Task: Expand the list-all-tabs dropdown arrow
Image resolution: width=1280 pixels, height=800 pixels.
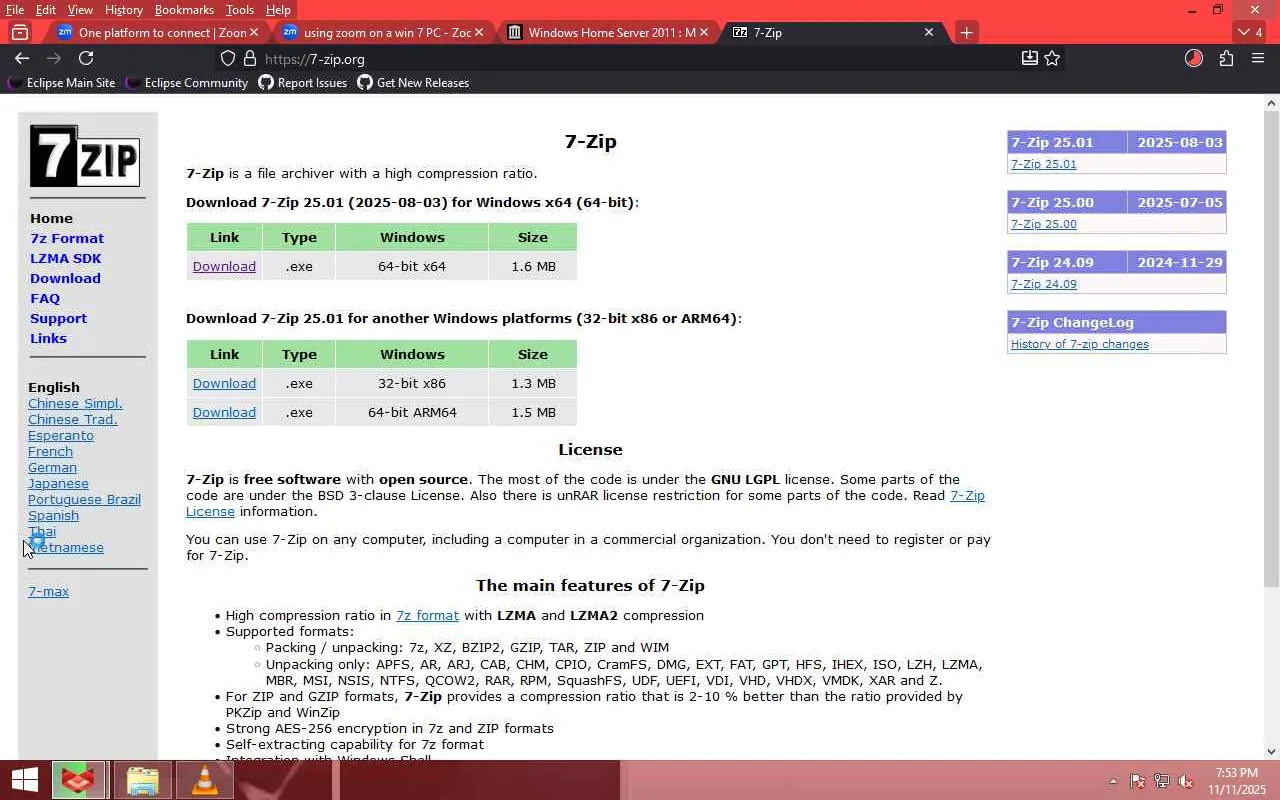Action: (x=1250, y=32)
